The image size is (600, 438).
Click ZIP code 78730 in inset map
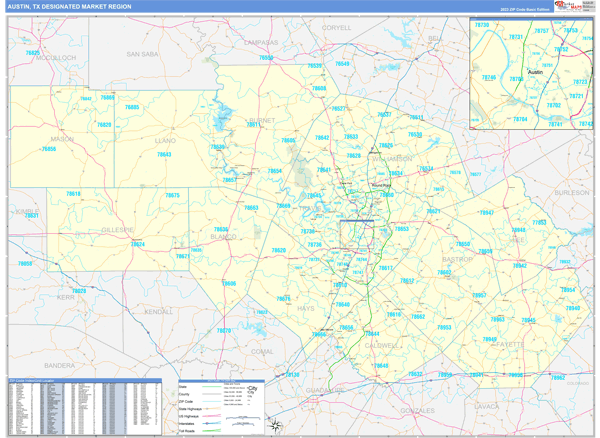coord(482,25)
